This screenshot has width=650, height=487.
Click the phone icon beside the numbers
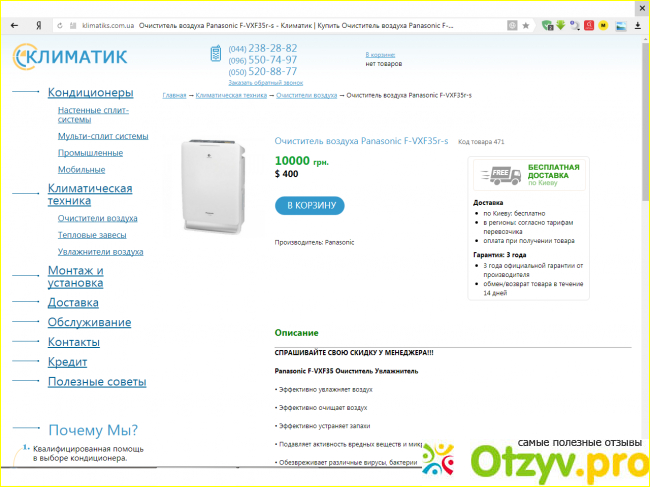pyautogui.click(x=216, y=53)
